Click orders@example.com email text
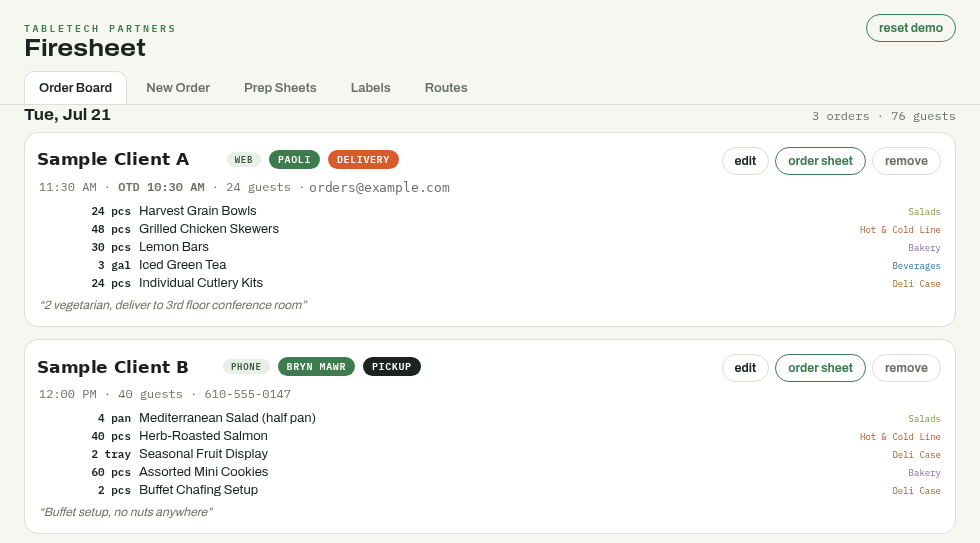Image resolution: width=980 pixels, height=543 pixels. [379, 187]
